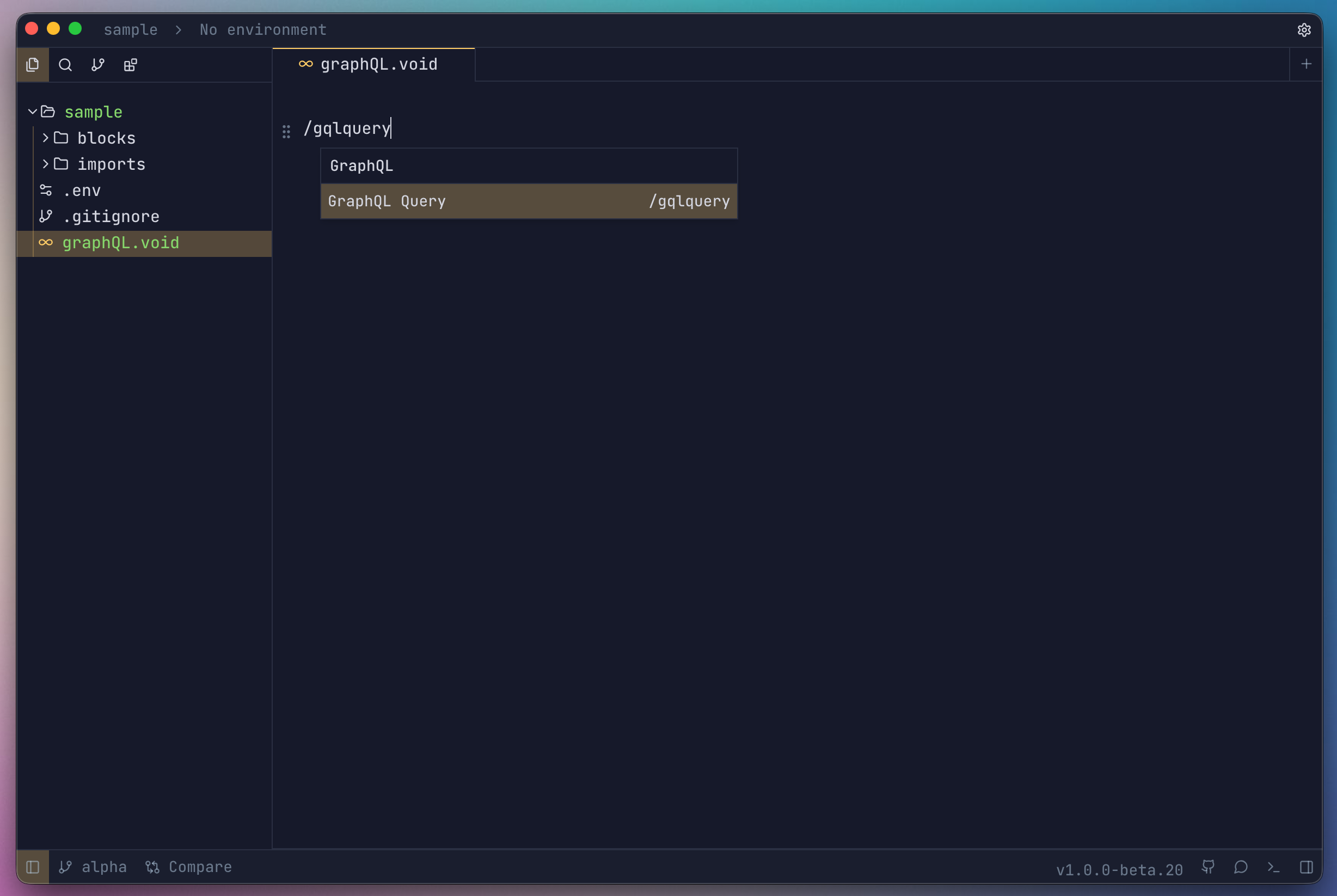1337x896 pixels.
Task: Open a new tab with the plus button
Action: [1307, 64]
